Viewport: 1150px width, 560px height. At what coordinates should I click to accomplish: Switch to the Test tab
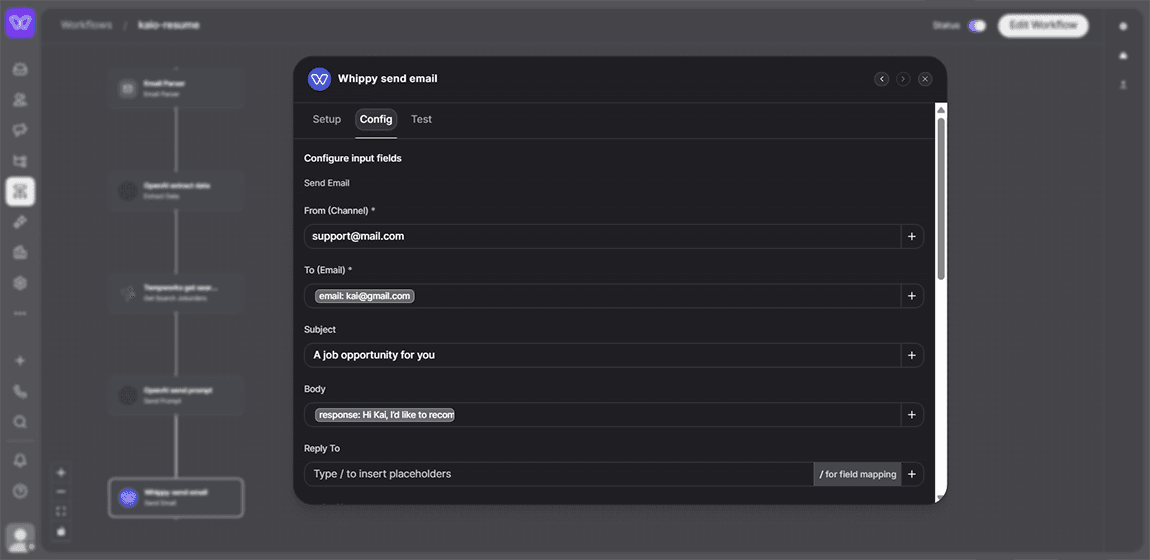(x=421, y=119)
